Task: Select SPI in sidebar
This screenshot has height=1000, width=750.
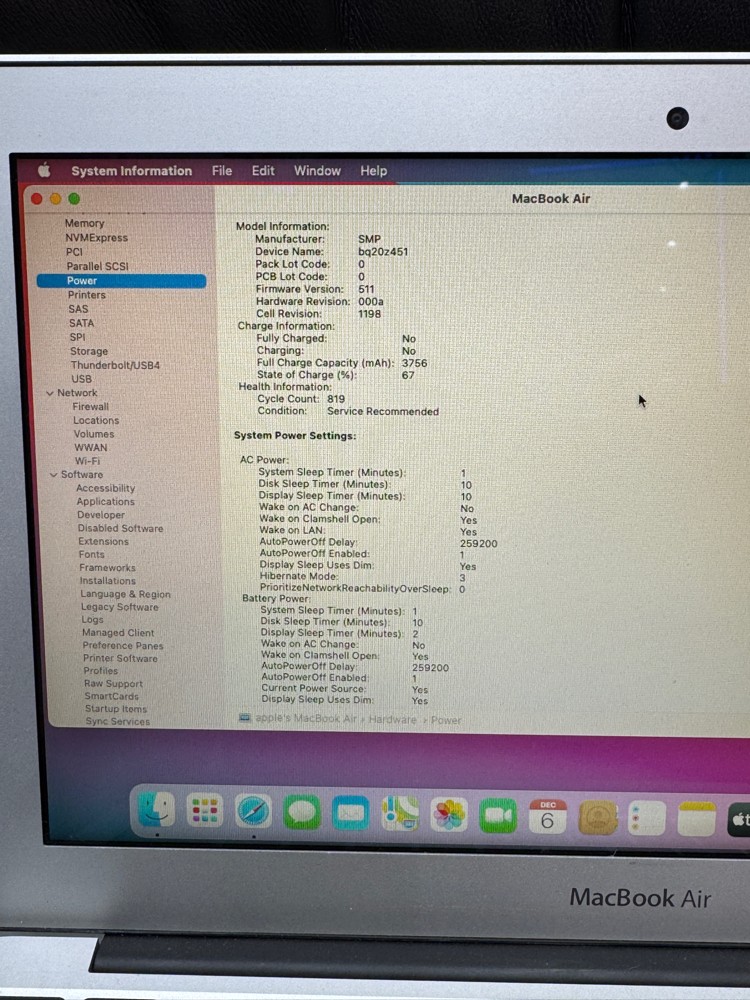Action: point(77,337)
